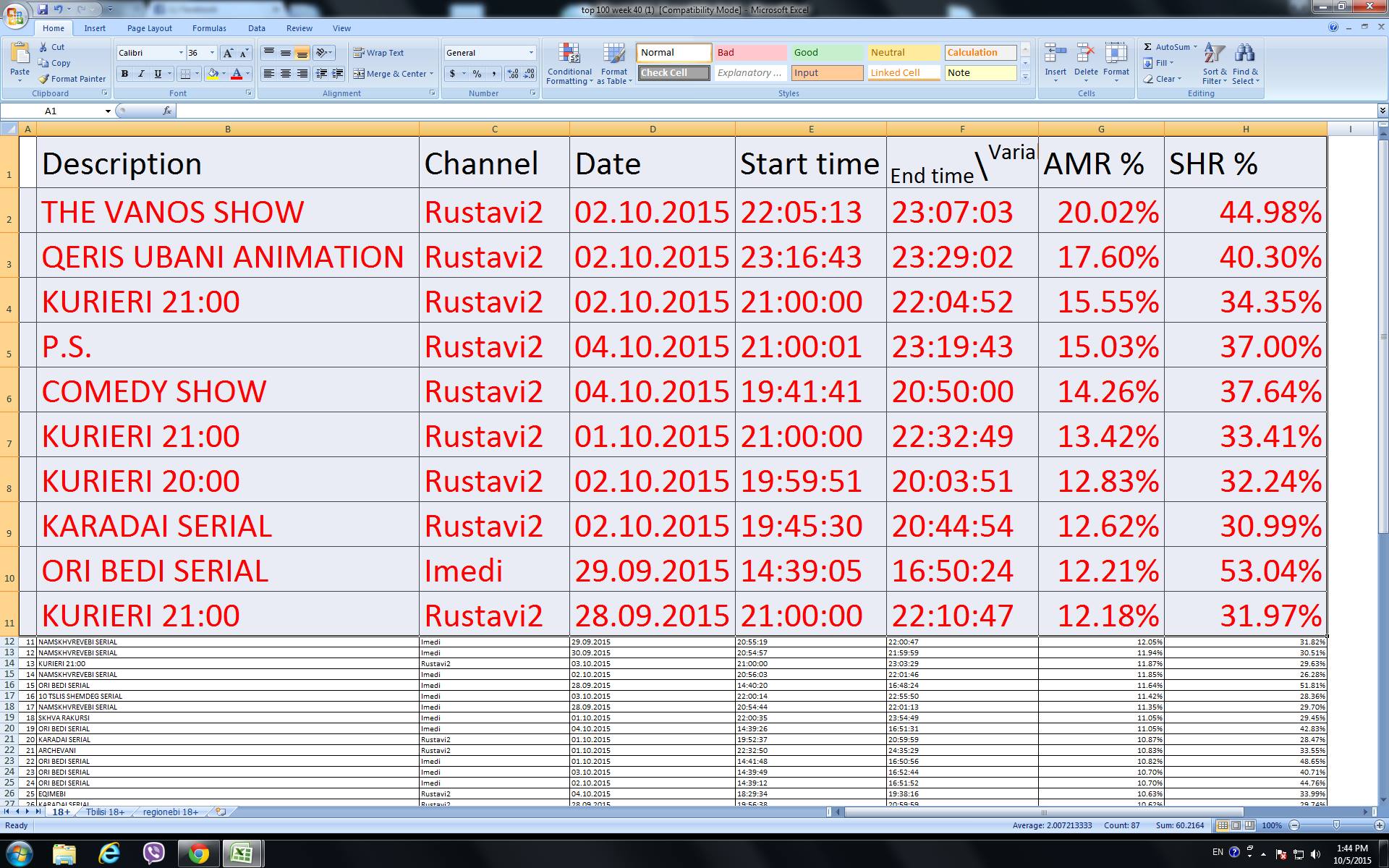
Task: Click the Increase Decimal icon
Action: click(513, 74)
